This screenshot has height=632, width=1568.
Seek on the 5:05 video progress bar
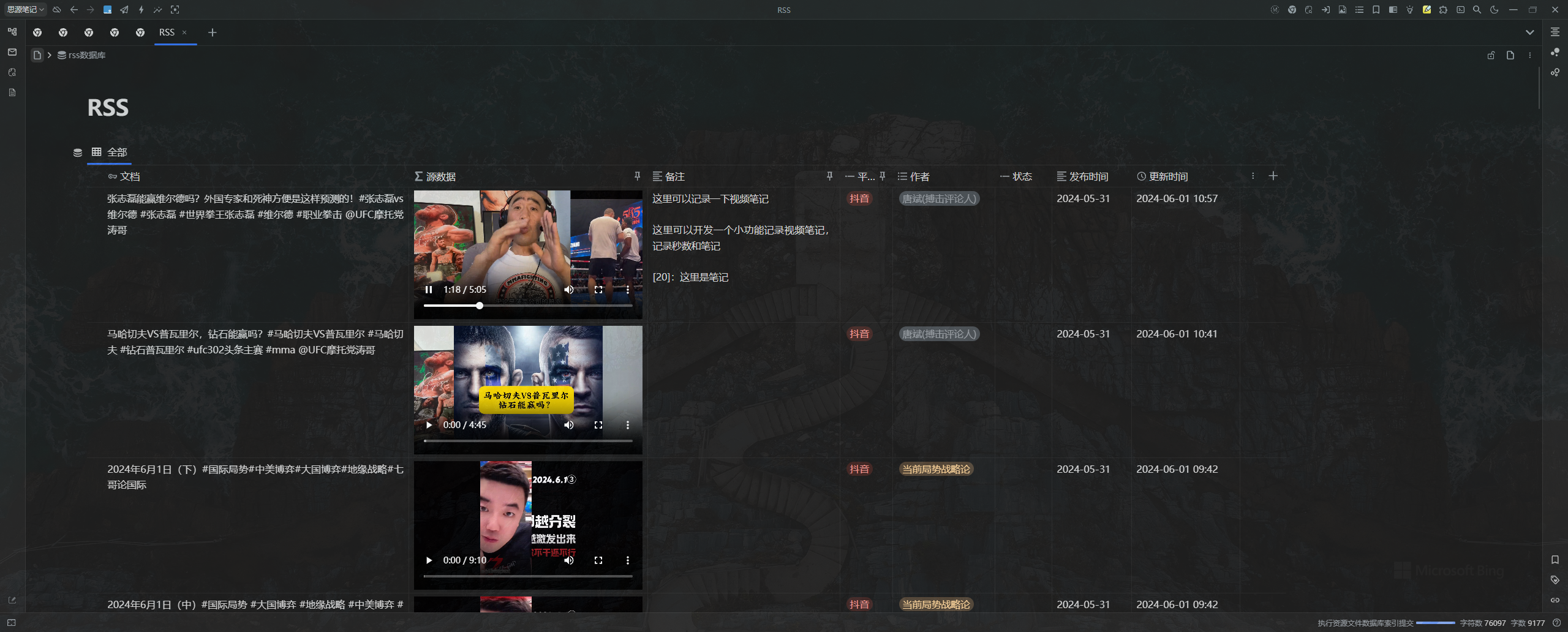click(528, 305)
